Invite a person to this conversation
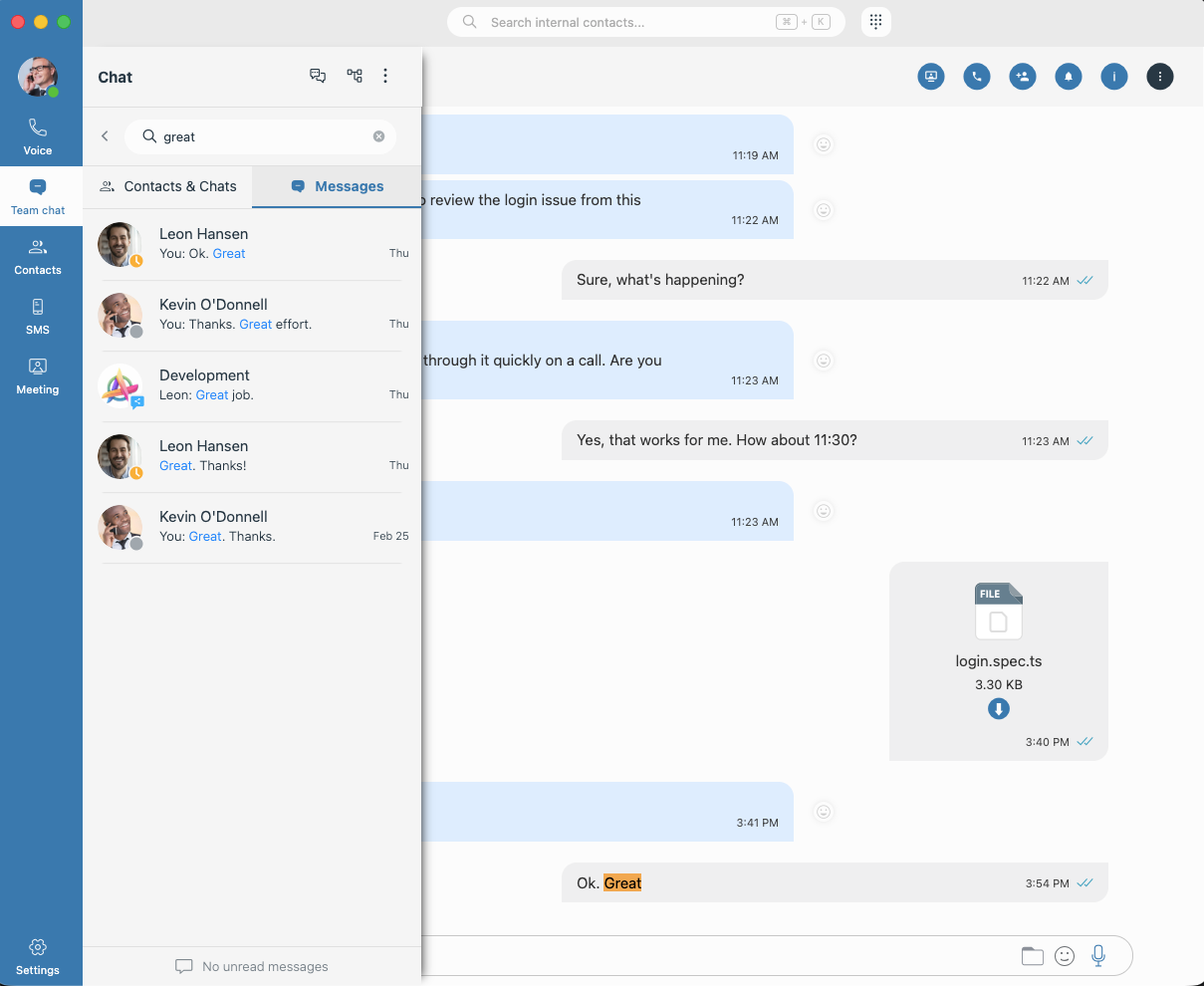This screenshot has width=1204, height=986. pos(1022,76)
